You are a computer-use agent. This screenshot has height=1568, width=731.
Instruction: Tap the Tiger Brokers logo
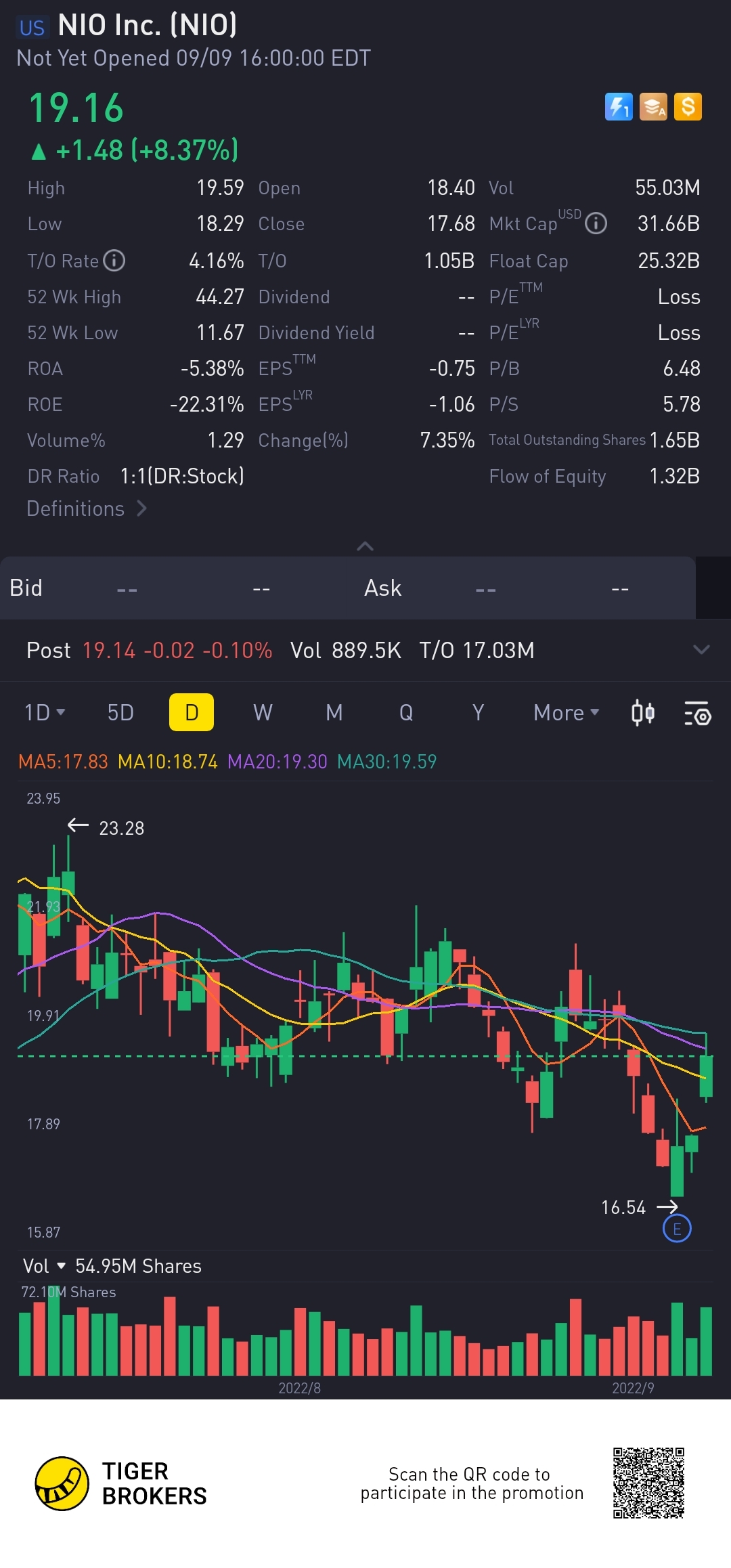coord(120,1483)
